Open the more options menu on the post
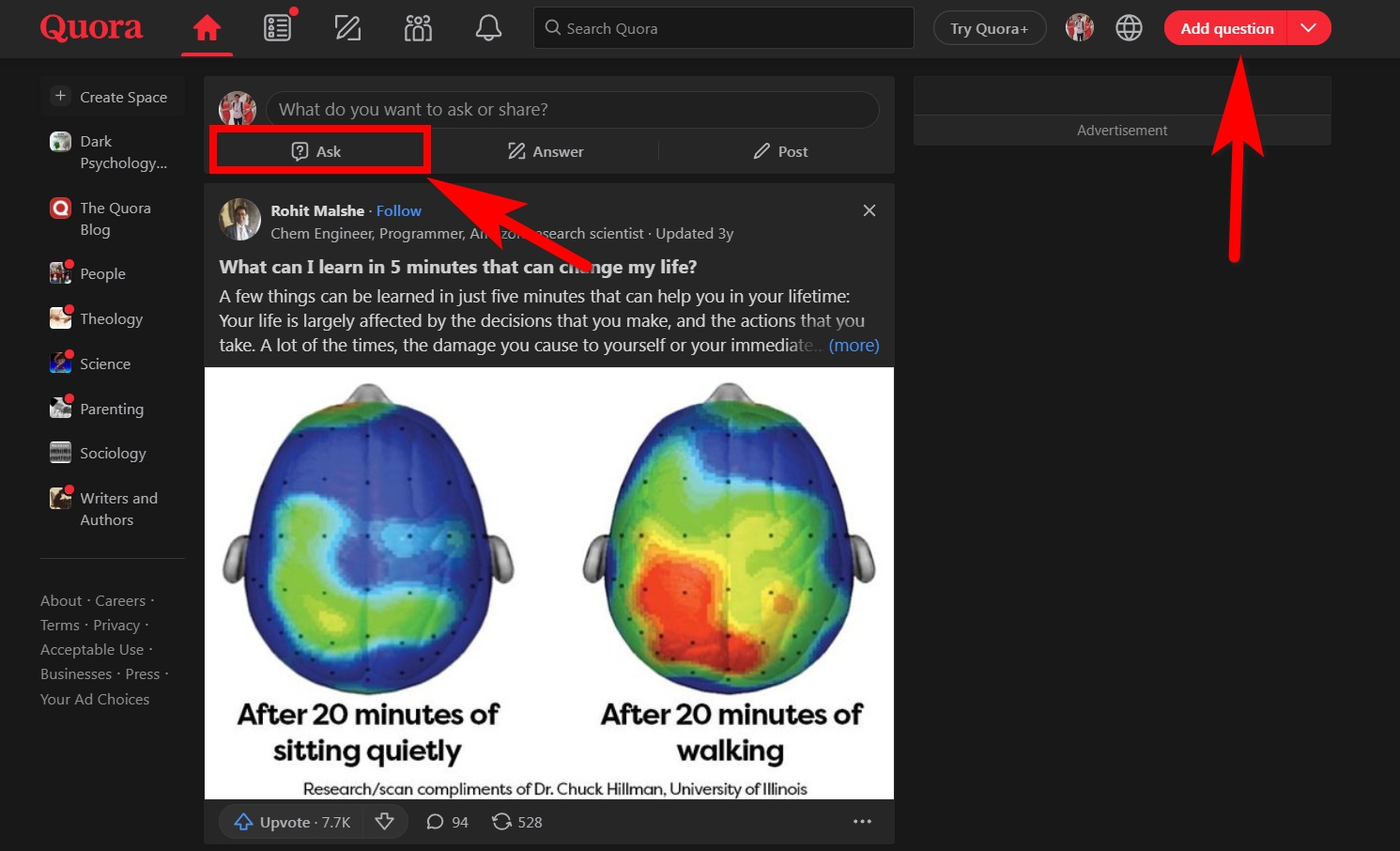 [x=862, y=821]
